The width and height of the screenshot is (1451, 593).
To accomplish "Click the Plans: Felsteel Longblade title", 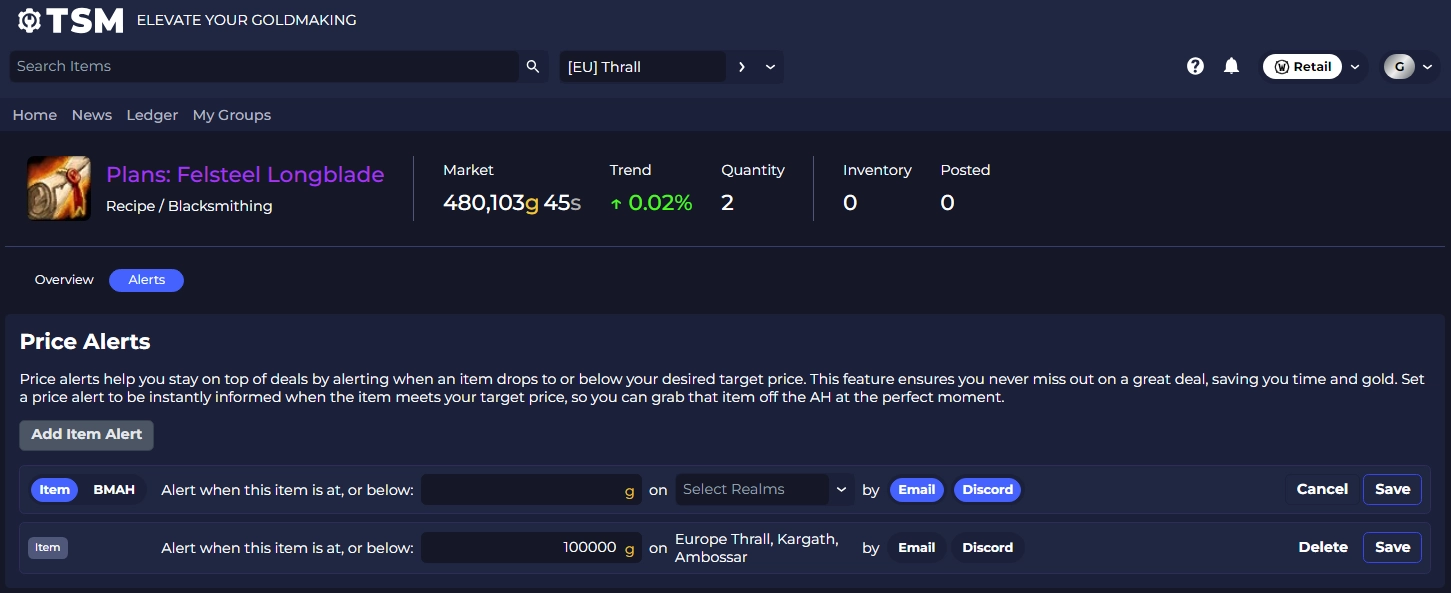I will pyautogui.click(x=245, y=175).
